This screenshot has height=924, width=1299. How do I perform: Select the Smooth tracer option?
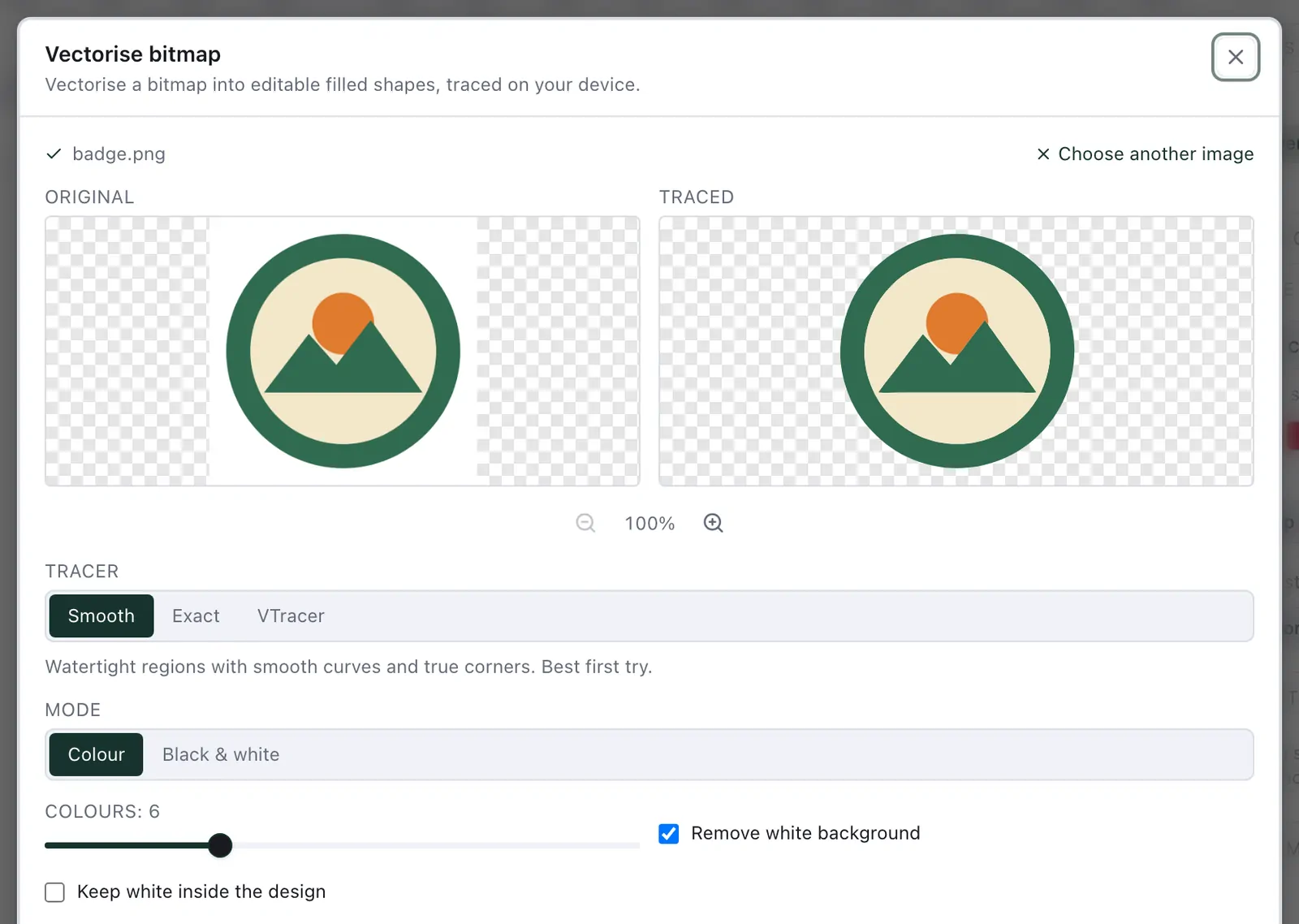click(x=101, y=615)
